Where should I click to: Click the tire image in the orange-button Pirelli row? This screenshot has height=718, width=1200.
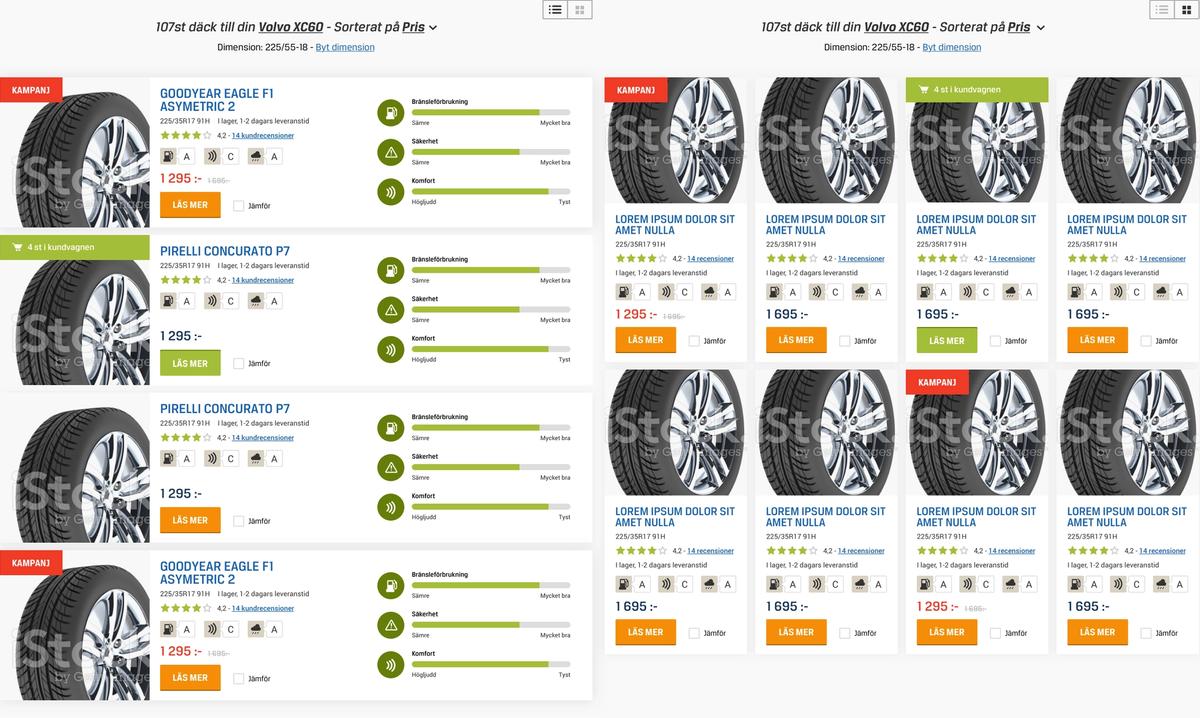[x=75, y=467]
